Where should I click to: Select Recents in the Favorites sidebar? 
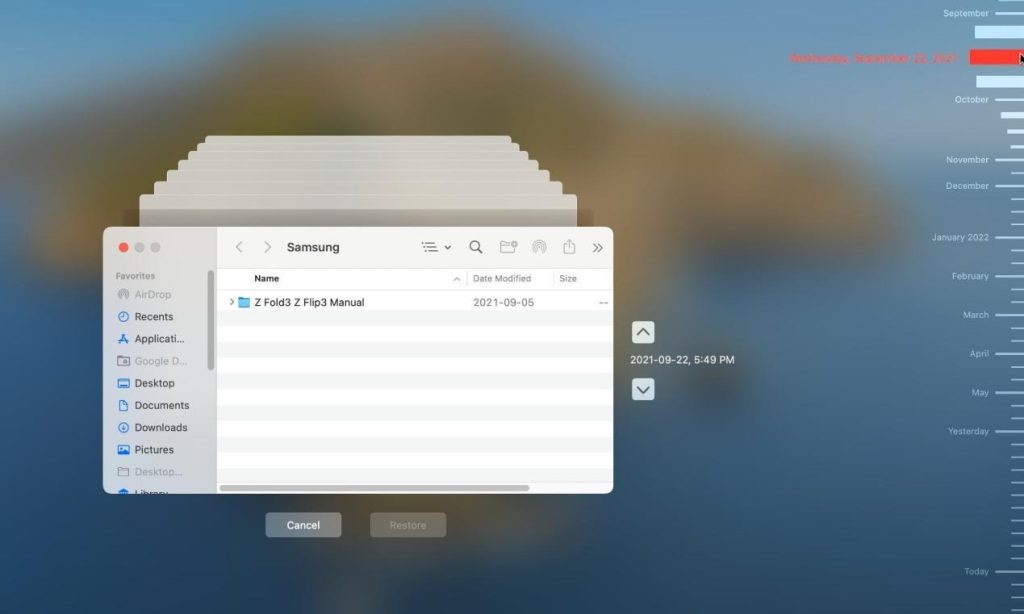(153, 316)
